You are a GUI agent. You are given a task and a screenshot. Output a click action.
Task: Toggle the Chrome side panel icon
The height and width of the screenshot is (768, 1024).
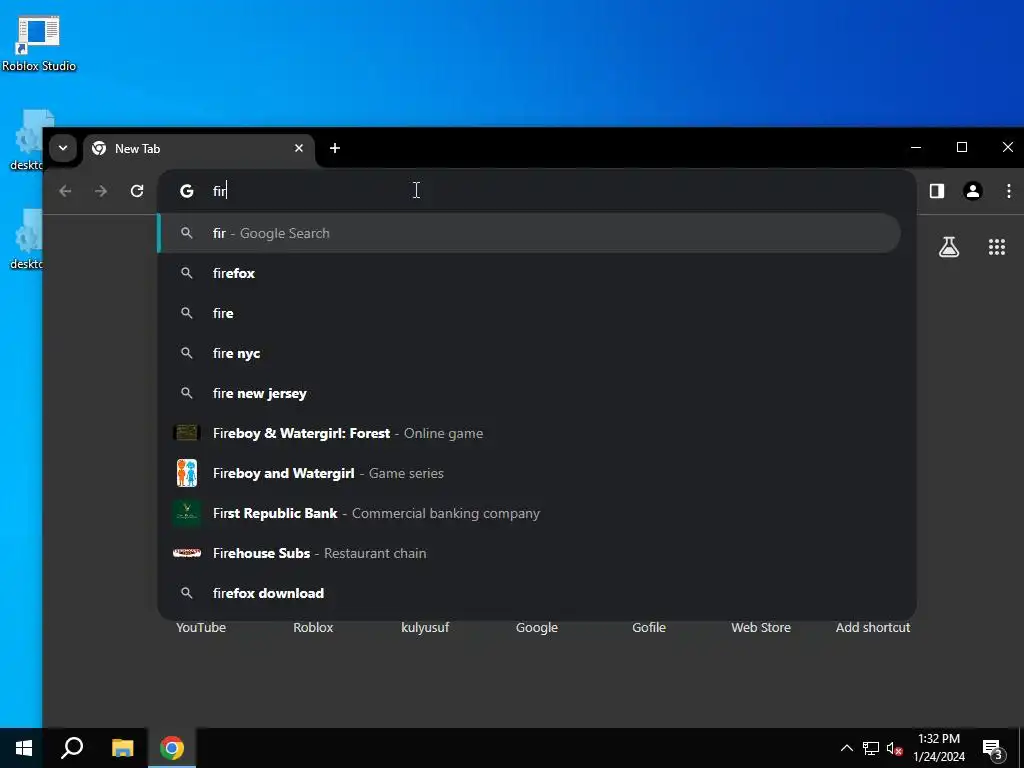tap(936, 191)
